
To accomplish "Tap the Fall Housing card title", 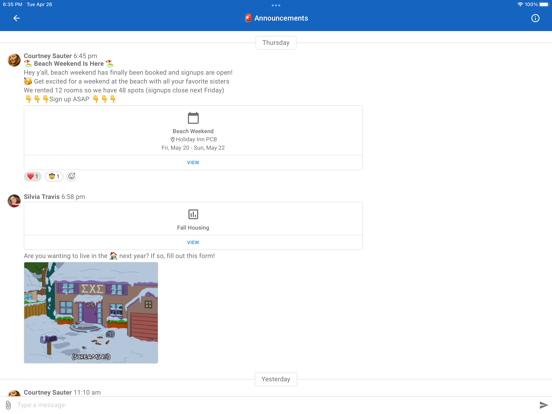I will click(x=193, y=228).
